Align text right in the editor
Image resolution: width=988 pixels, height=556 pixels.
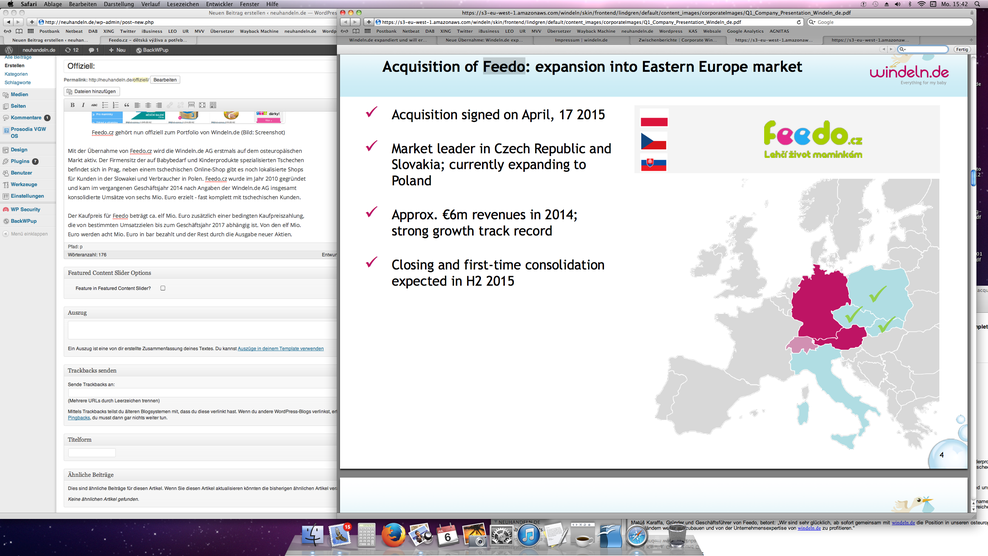[159, 105]
